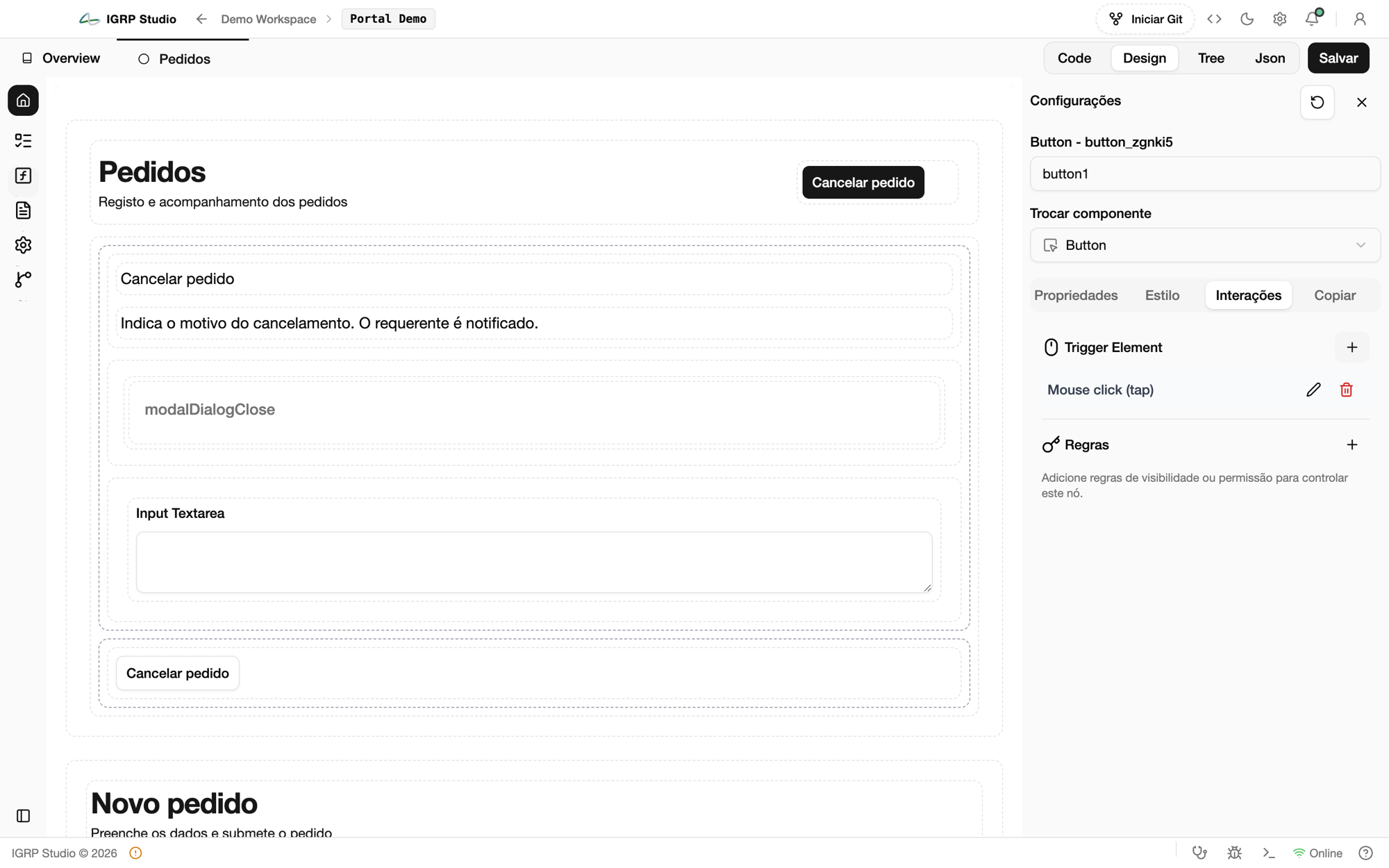Click the Input Textarea field
Viewport: 1389px width, 868px height.
click(x=534, y=562)
